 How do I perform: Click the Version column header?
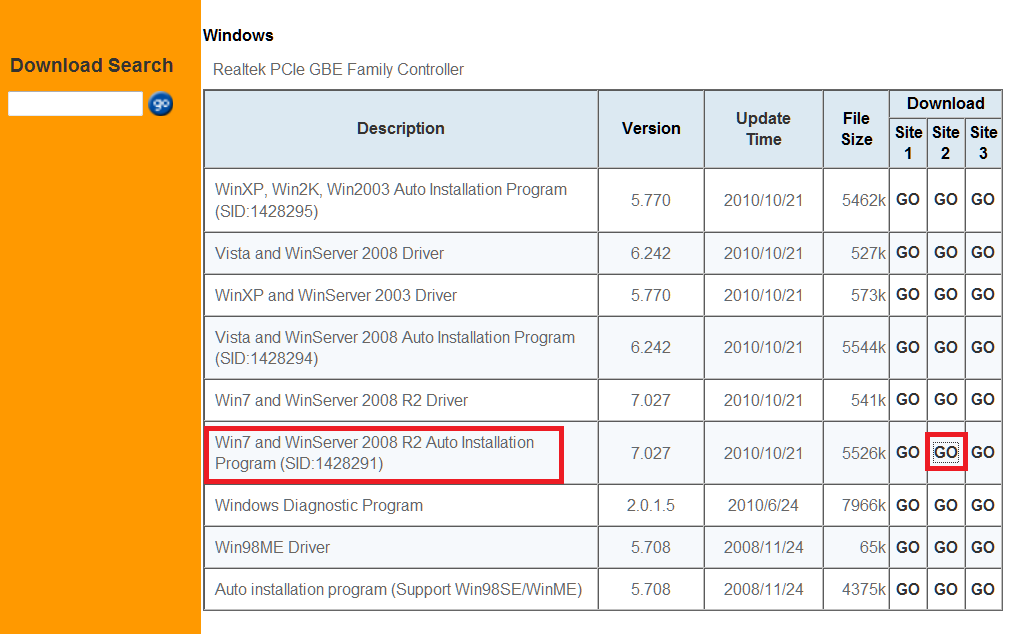coord(651,129)
